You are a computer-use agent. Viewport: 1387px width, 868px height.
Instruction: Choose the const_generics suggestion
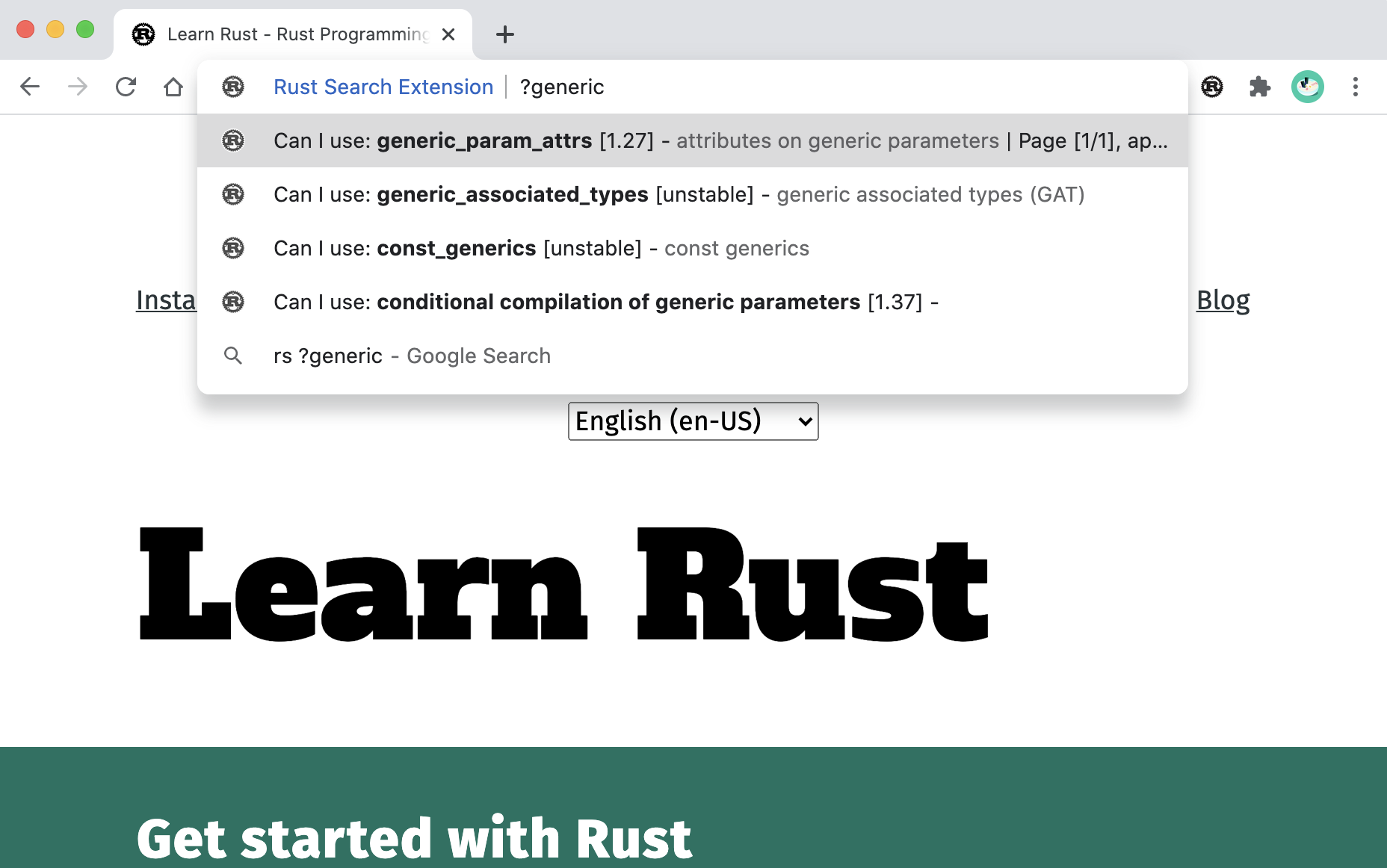click(x=693, y=248)
